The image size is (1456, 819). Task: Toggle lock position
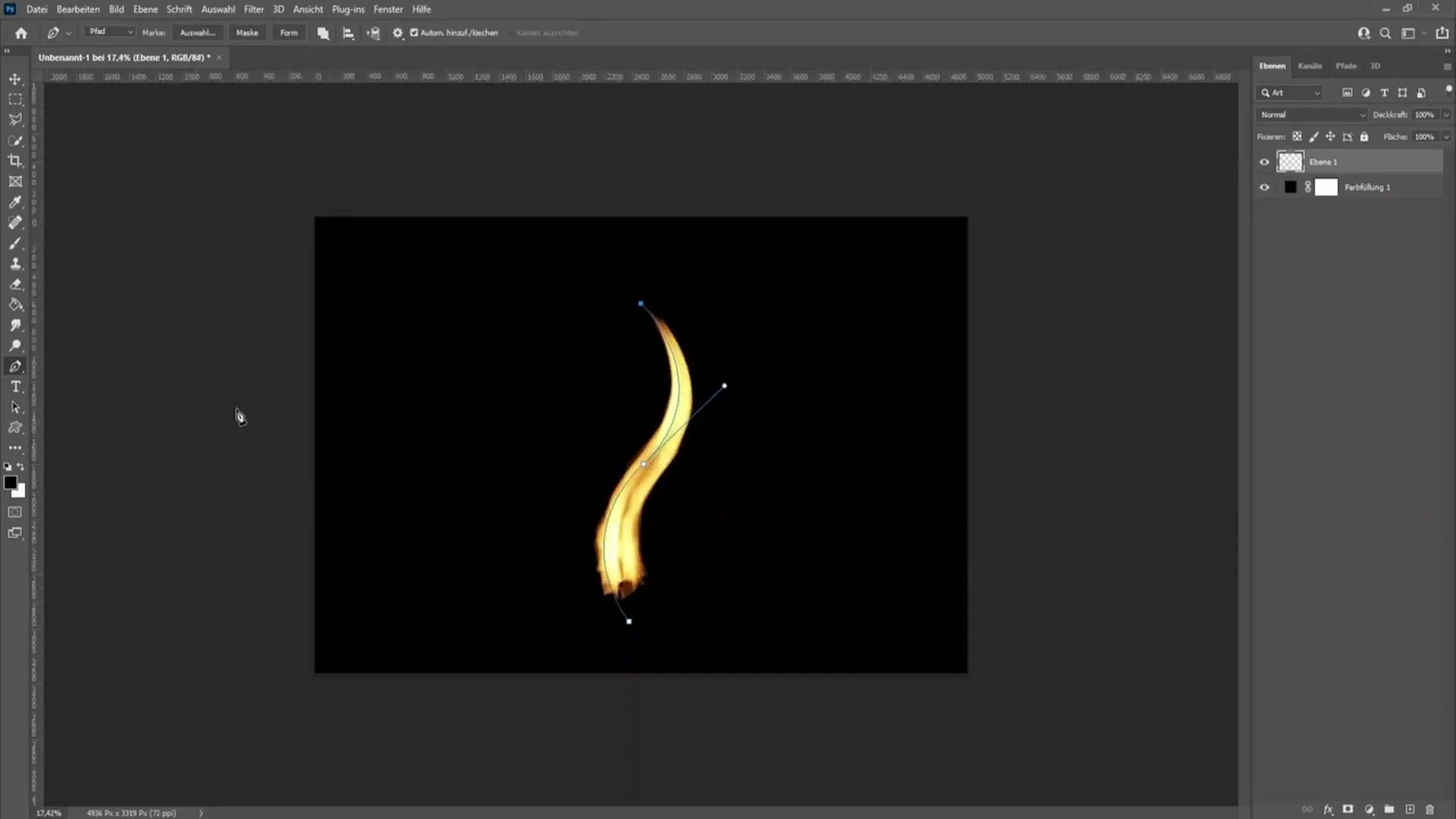pos(1330,136)
